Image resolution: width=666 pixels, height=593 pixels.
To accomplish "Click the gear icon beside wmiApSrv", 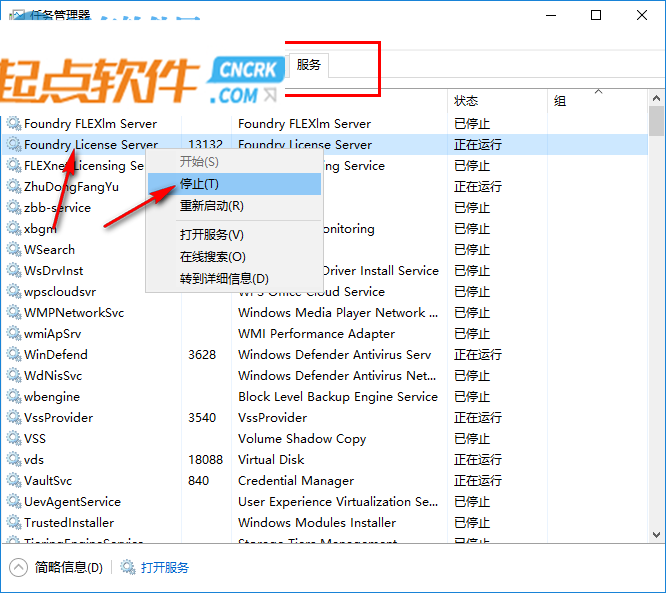I will pos(14,333).
